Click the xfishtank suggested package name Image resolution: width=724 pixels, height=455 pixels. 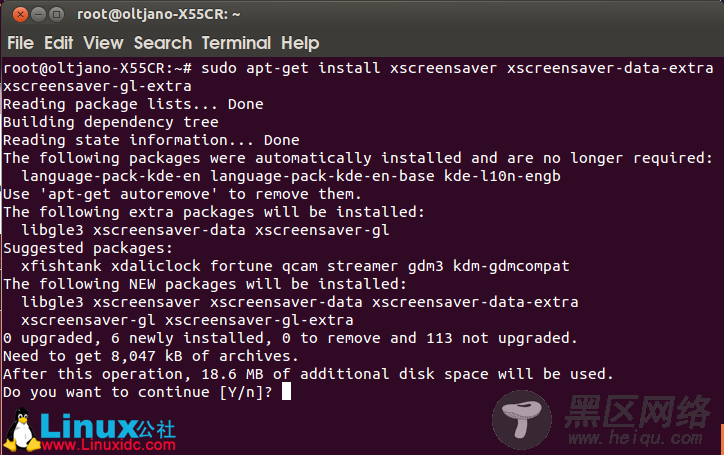pyautogui.click(x=61, y=266)
